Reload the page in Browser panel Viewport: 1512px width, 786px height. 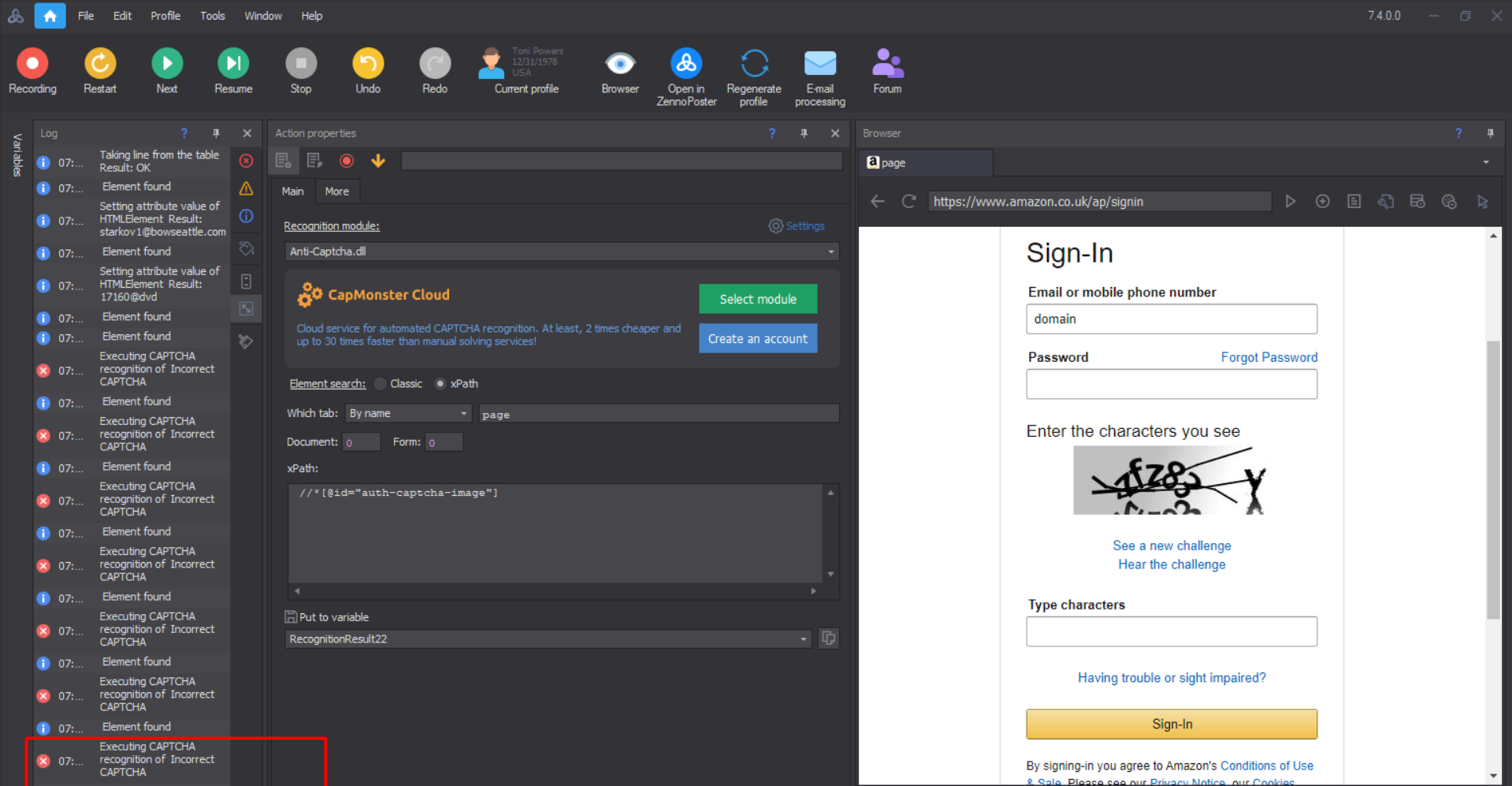[908, 202]
